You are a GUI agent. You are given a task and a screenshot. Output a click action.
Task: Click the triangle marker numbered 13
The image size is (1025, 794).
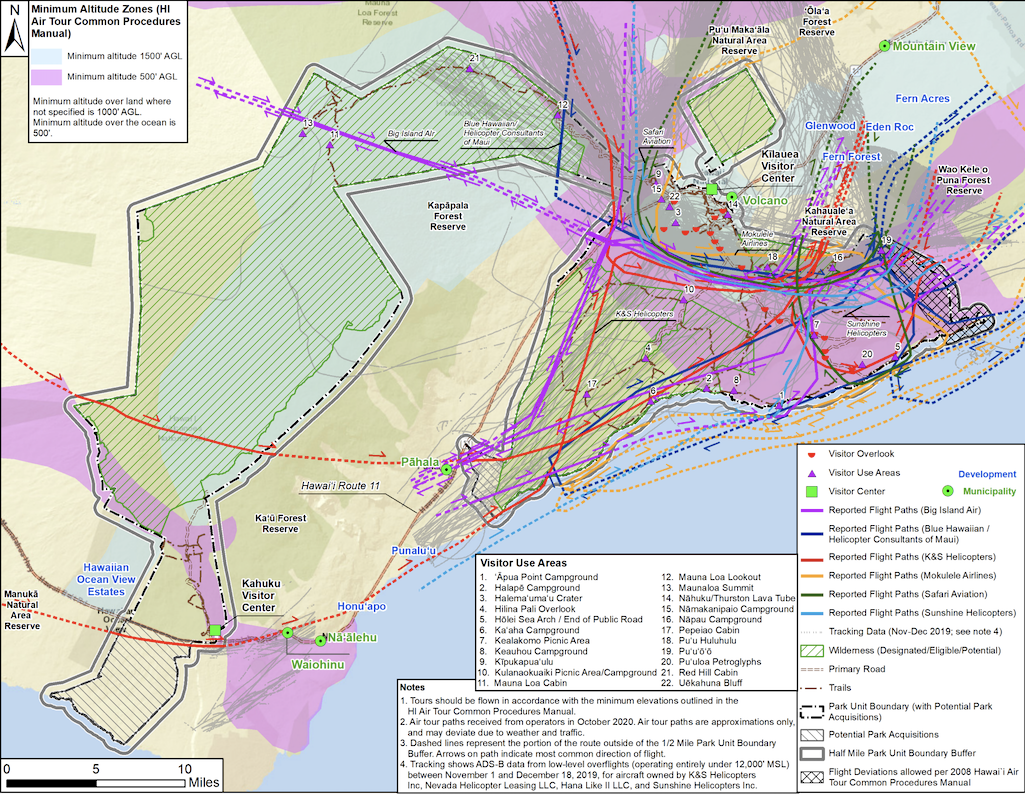click(302, 133)
